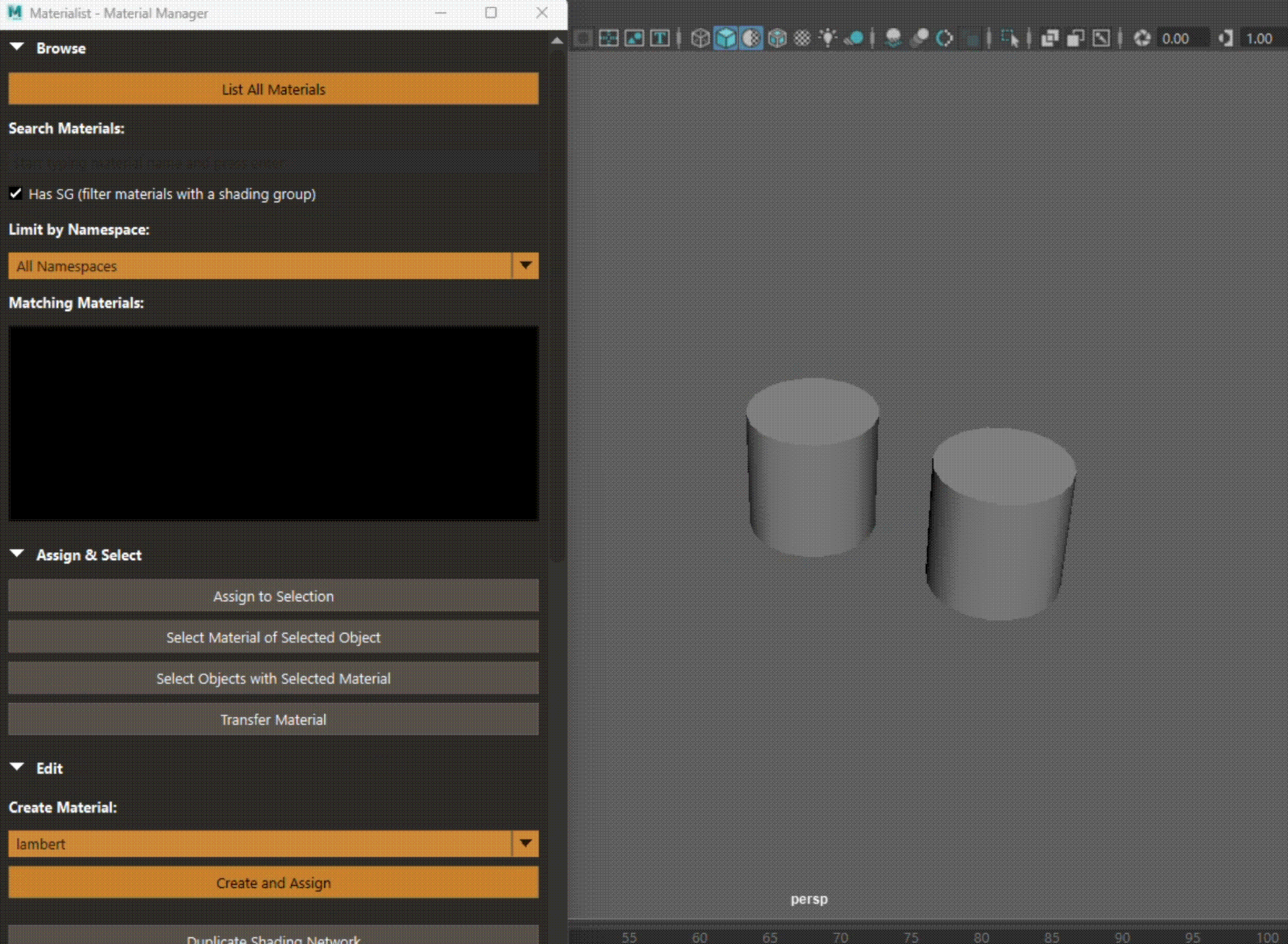Toggle X-ray display icon
1288x944 pixels.
click(x=1049, y=38)
